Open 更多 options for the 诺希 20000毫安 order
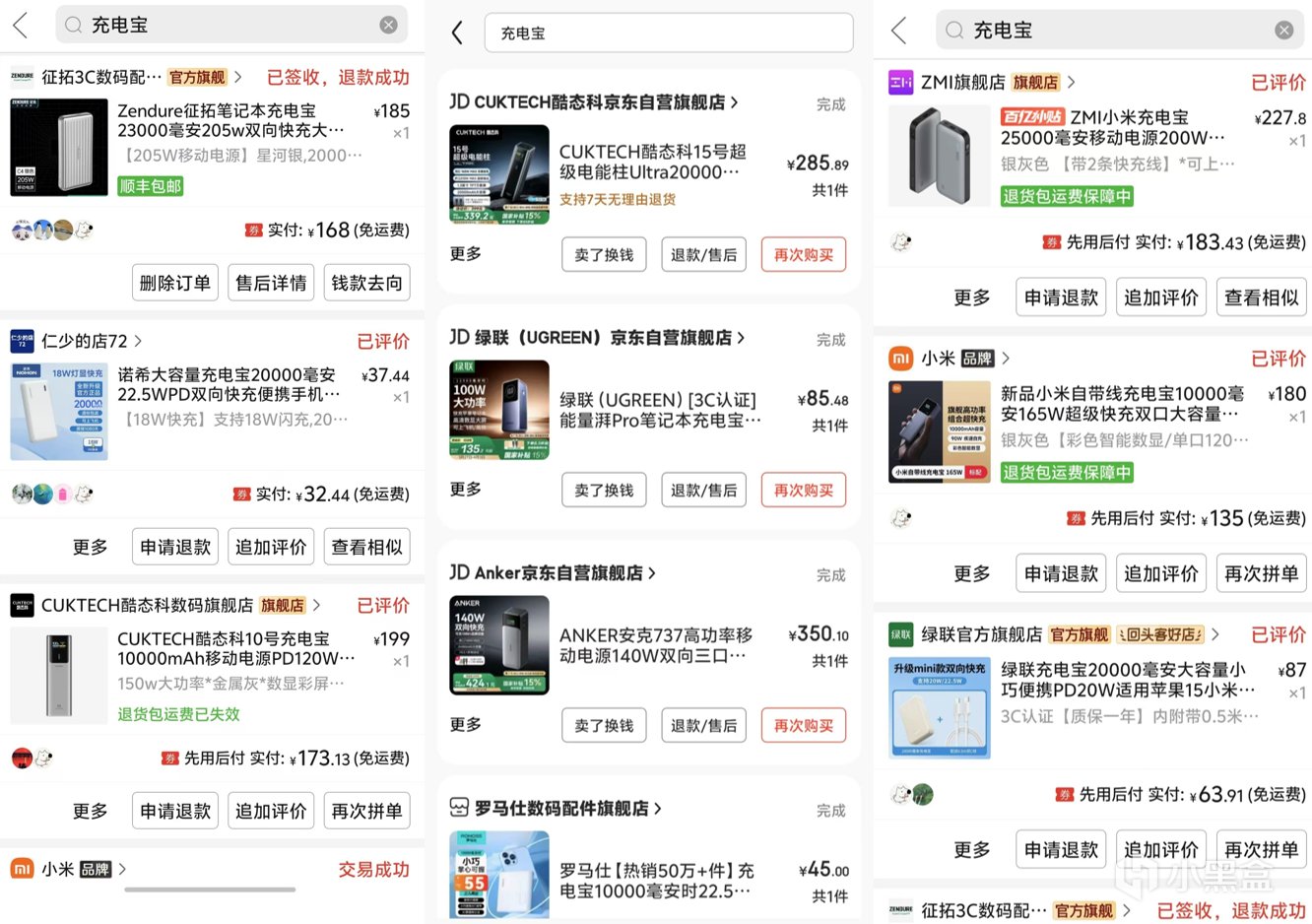 point(90,547)
